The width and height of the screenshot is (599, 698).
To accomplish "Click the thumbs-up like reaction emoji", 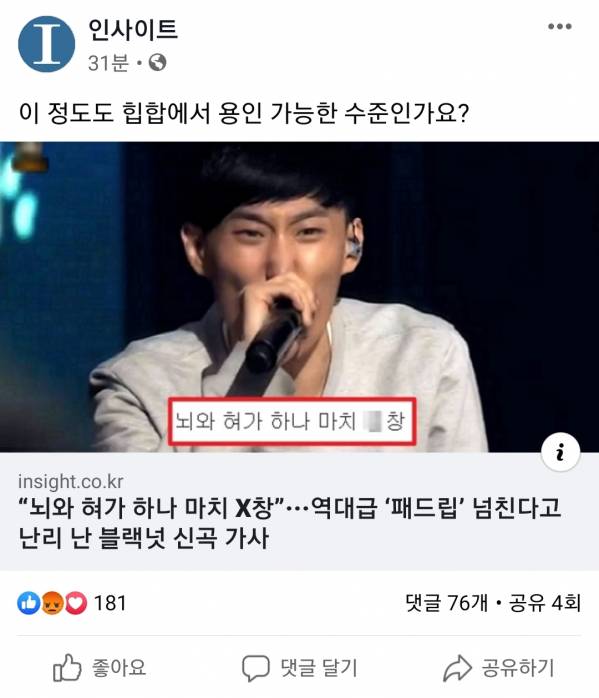I will [28, 604].
